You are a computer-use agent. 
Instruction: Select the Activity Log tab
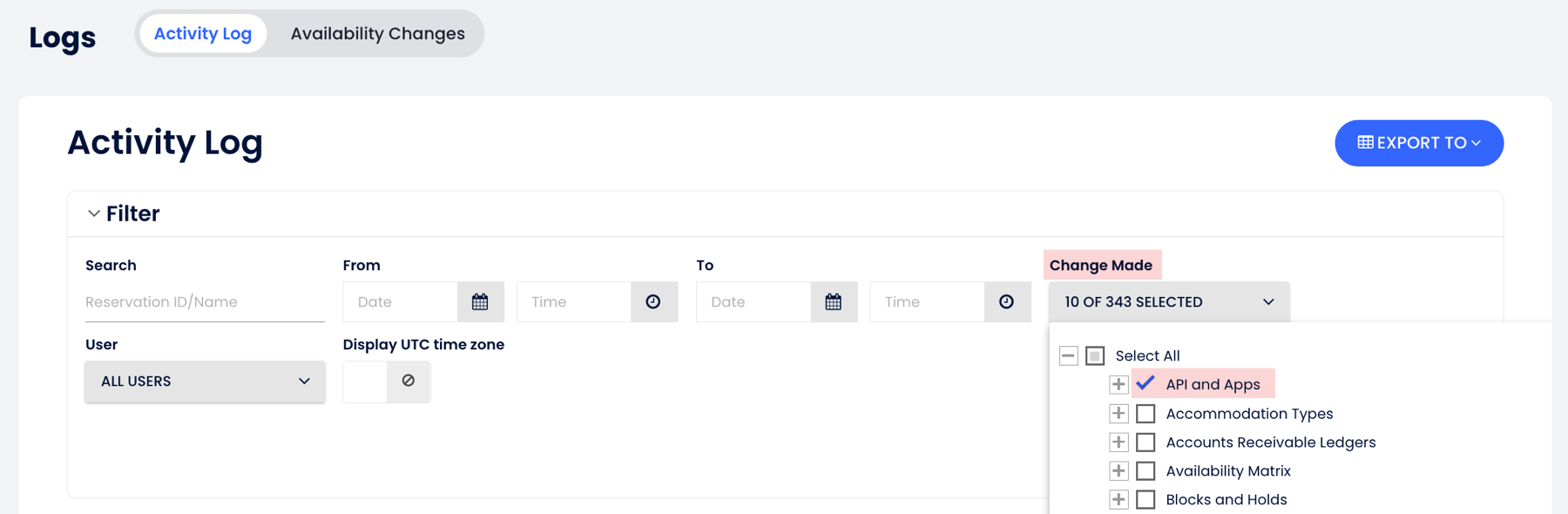[x=203, y=34]
